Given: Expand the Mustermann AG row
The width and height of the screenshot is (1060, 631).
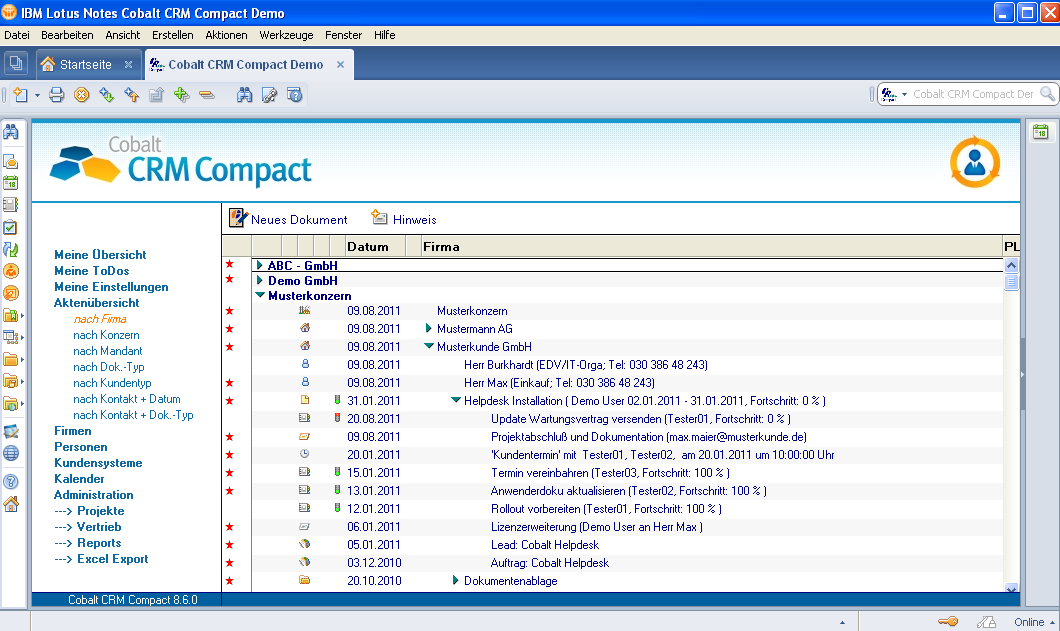Looking at the screenshot, I should 429,328.
